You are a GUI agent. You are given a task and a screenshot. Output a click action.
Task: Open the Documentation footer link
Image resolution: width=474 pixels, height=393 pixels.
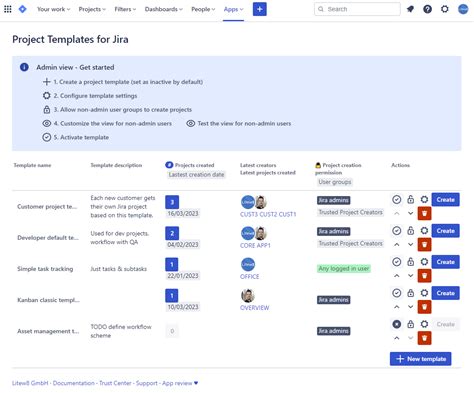point(74,383)
